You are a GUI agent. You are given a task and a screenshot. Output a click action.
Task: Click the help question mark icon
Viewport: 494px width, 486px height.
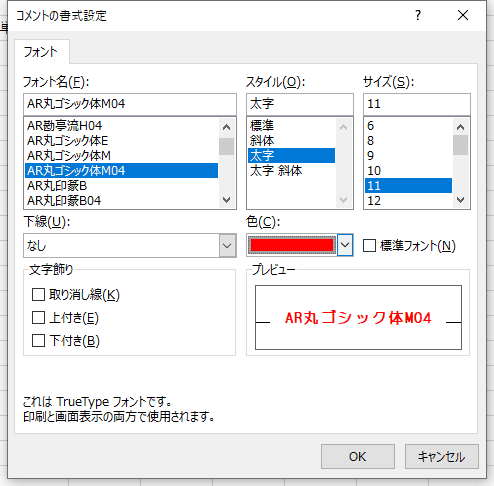point(418,15)
